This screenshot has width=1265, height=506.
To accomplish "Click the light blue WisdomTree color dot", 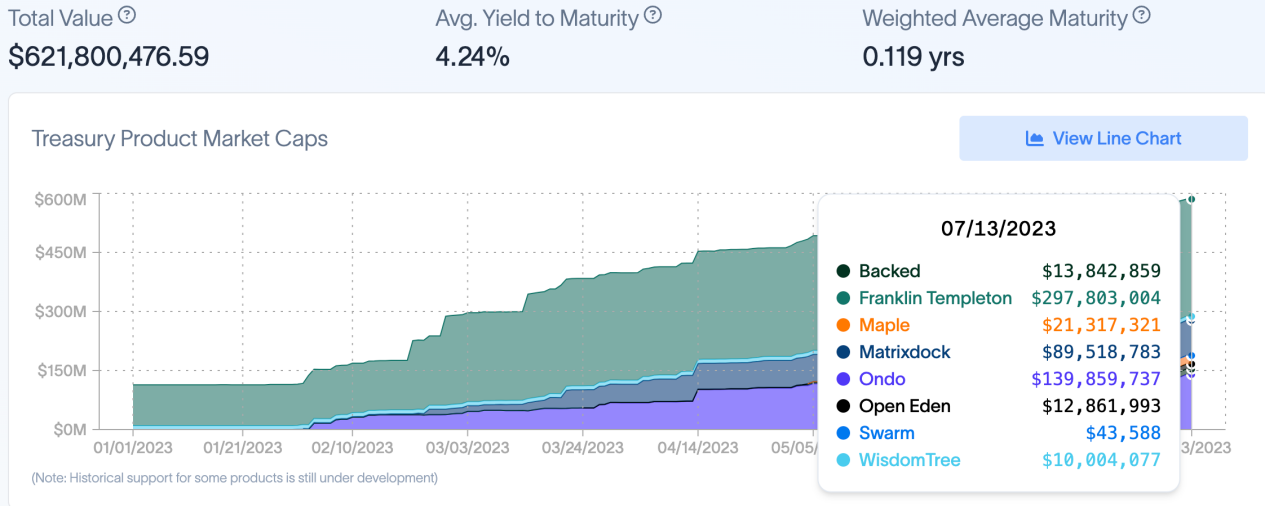I will 843,460.
